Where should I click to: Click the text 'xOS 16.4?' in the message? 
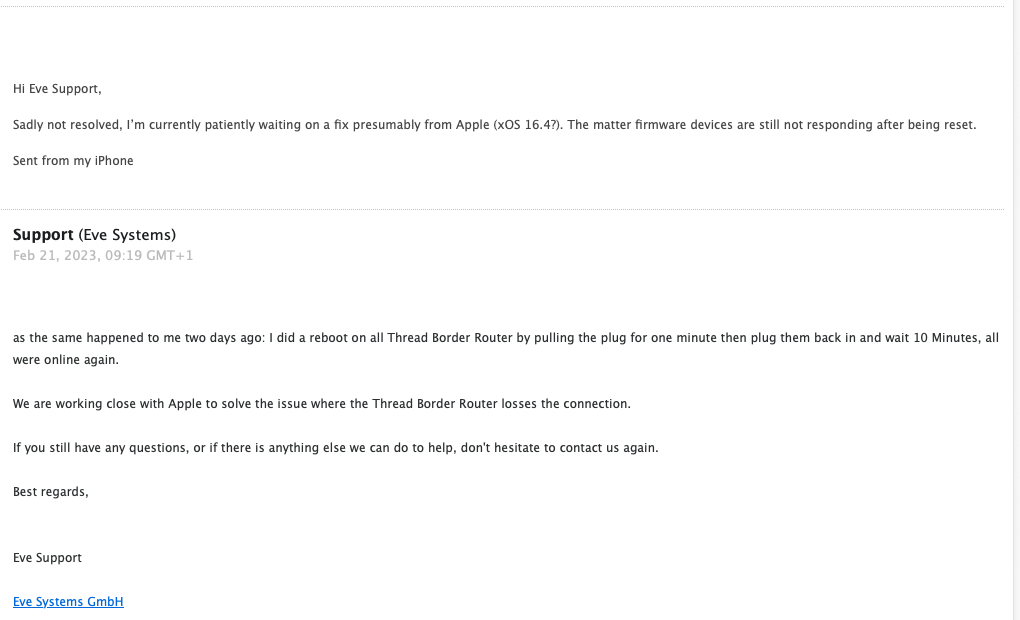click(x=528, y=125)
